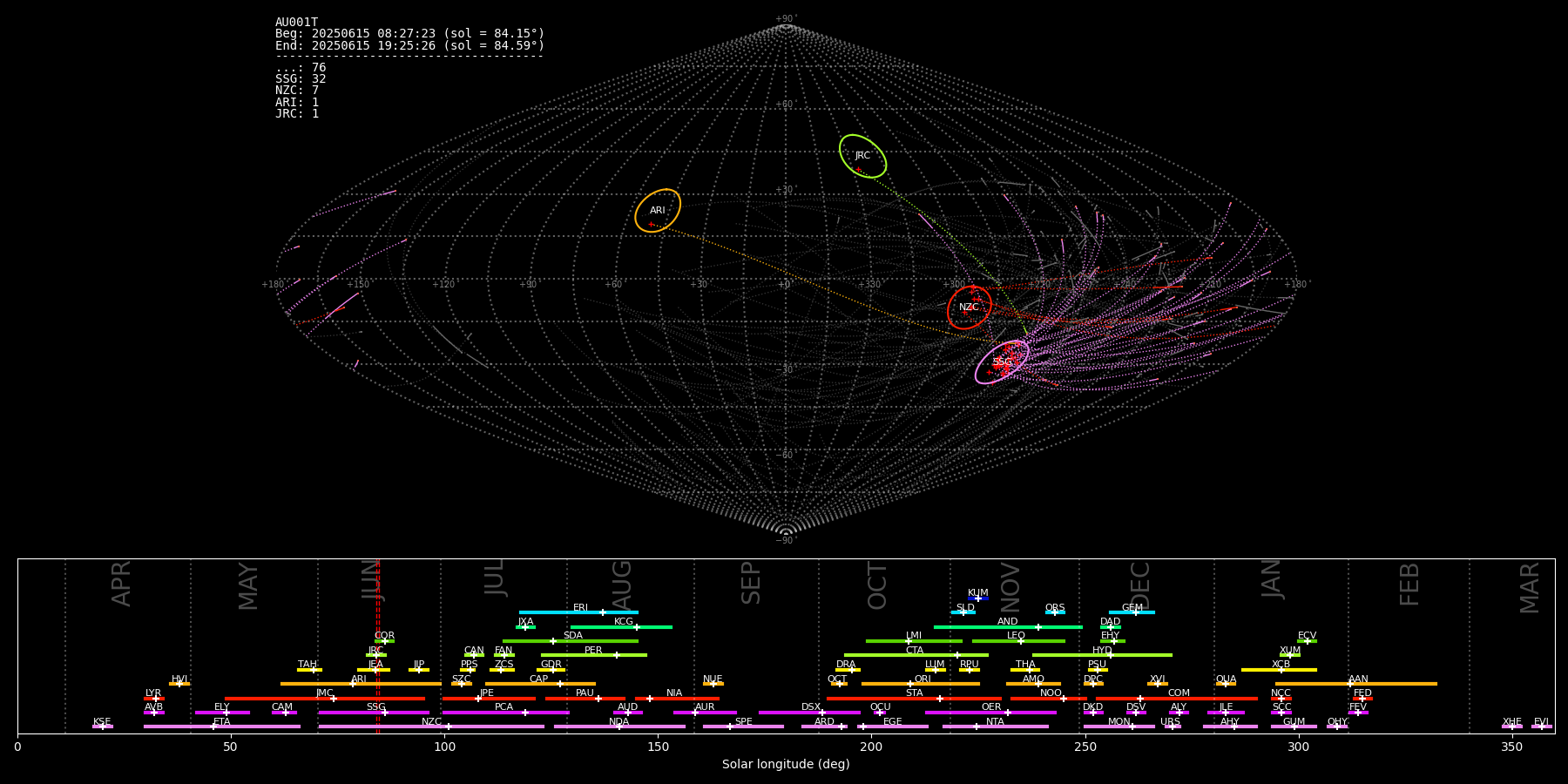Click the End: 20250615 19:25:26 line
The height and width of the screenshot is (784, 1568).
coord(409,45)
